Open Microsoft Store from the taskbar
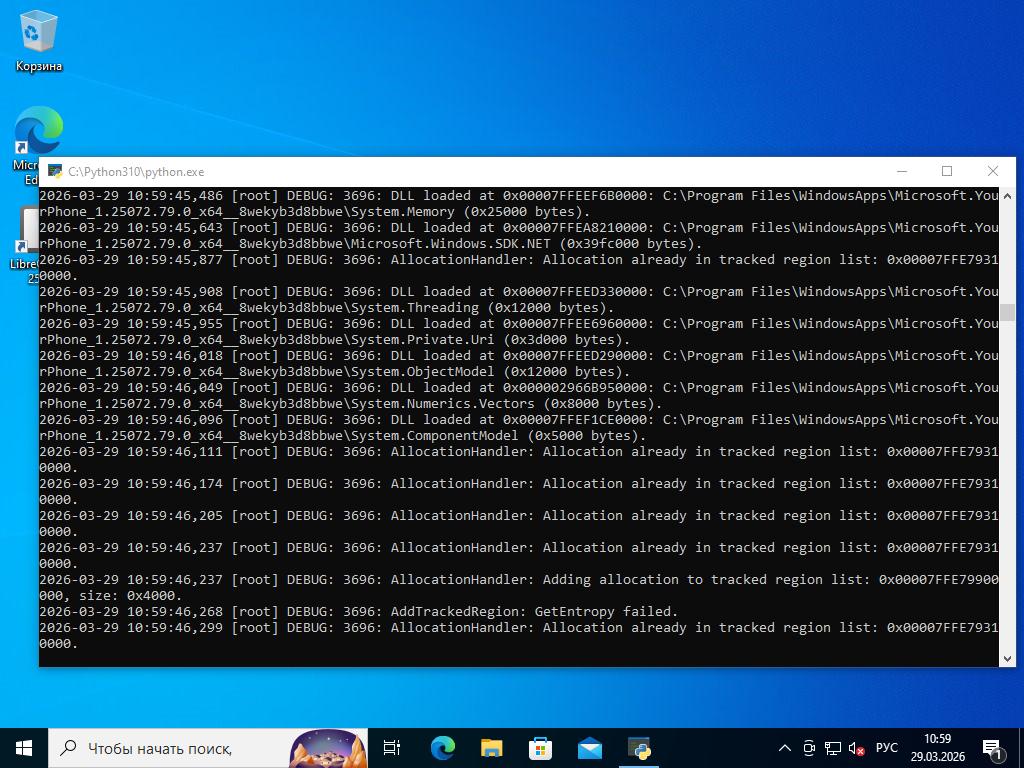Screen dimensions: 1024x768 540,748
